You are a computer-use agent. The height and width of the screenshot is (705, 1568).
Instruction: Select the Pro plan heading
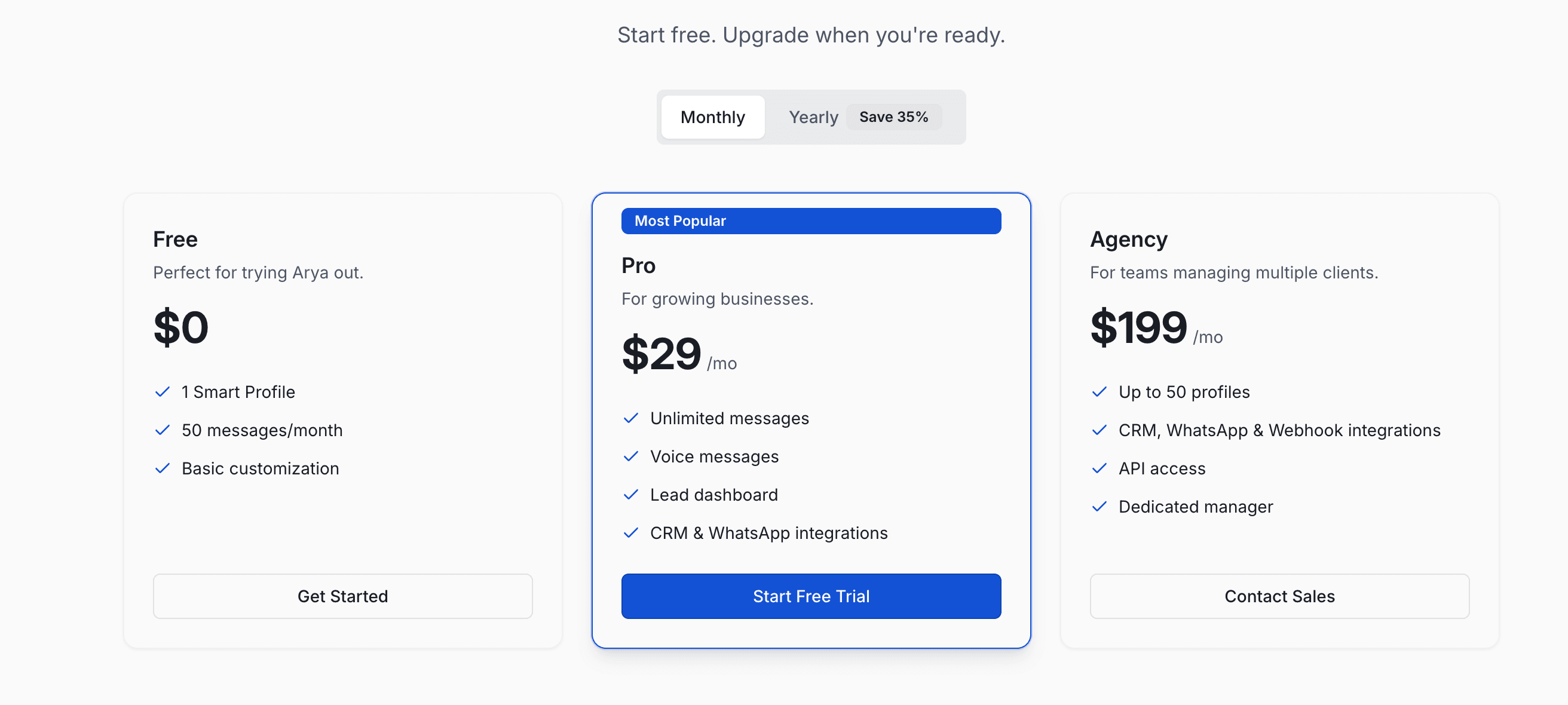click(x=638, y=265)
